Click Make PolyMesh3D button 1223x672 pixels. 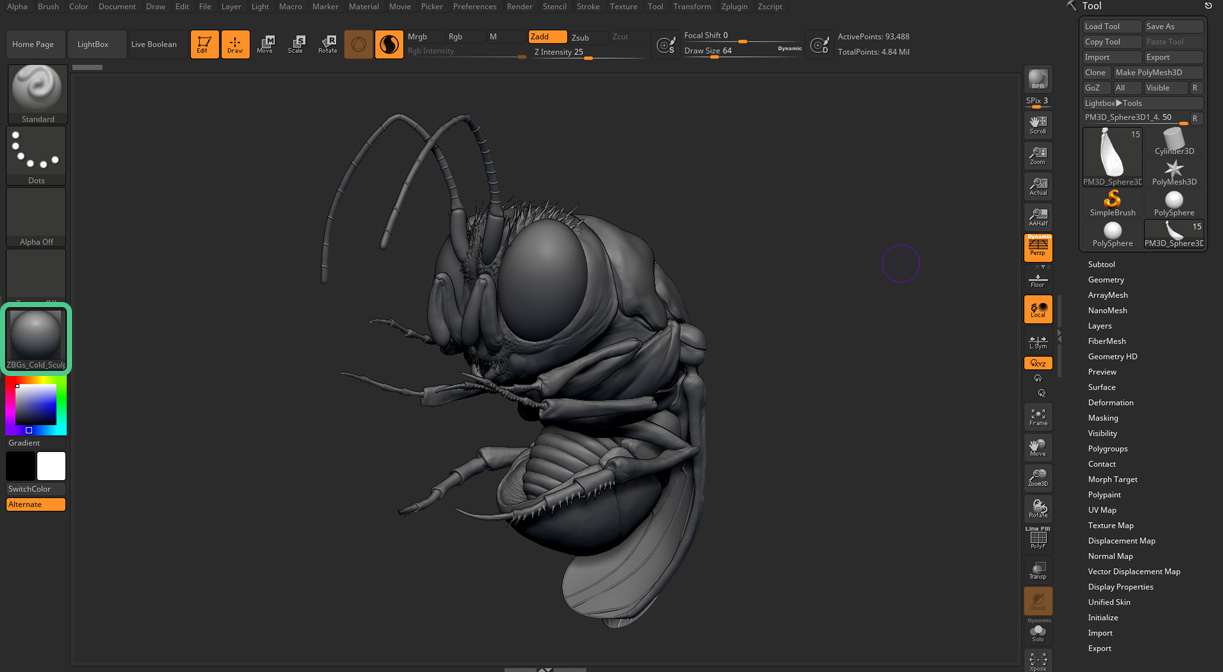coord(1157,72)
